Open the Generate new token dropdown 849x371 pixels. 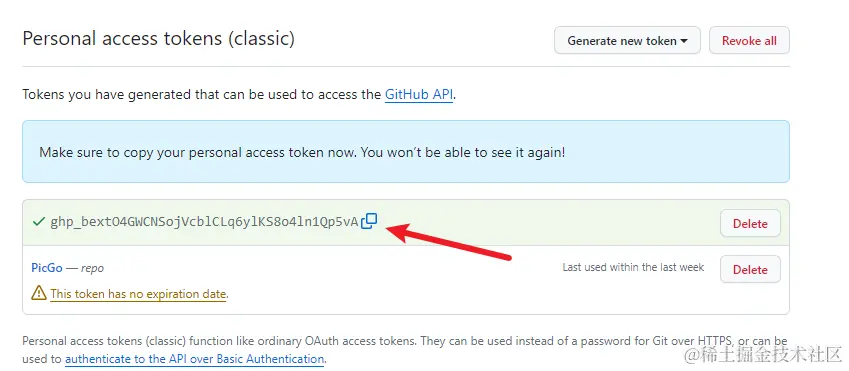coord(627,41)
